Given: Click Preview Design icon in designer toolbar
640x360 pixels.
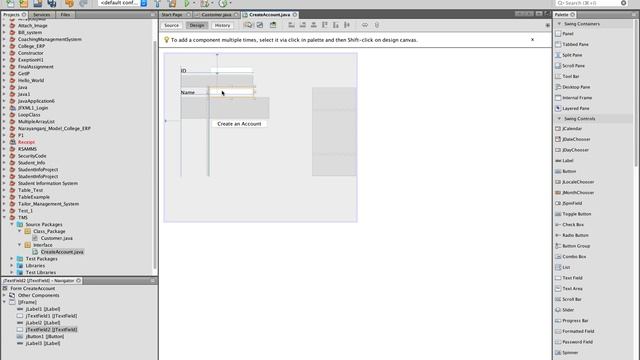Looking at the screenshot, I should 273,25.
